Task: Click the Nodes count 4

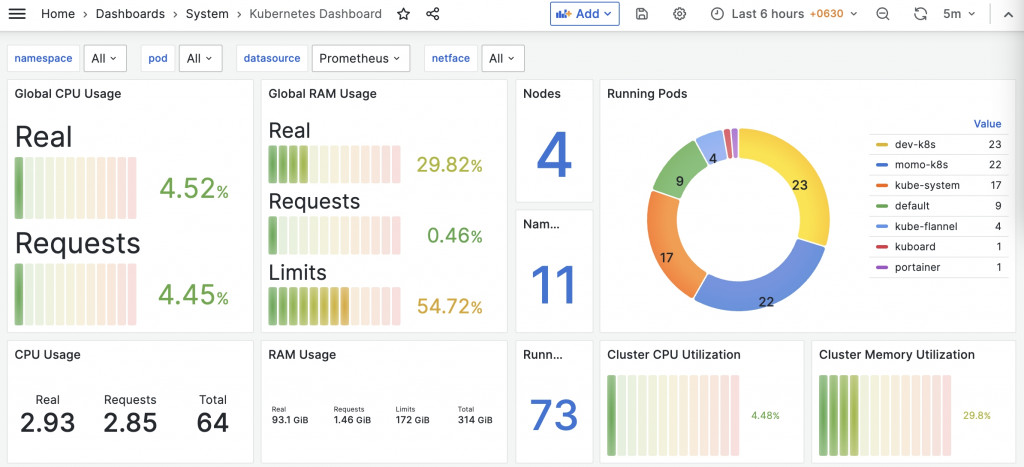Action: pyautogui.click(x=554, y=155)
